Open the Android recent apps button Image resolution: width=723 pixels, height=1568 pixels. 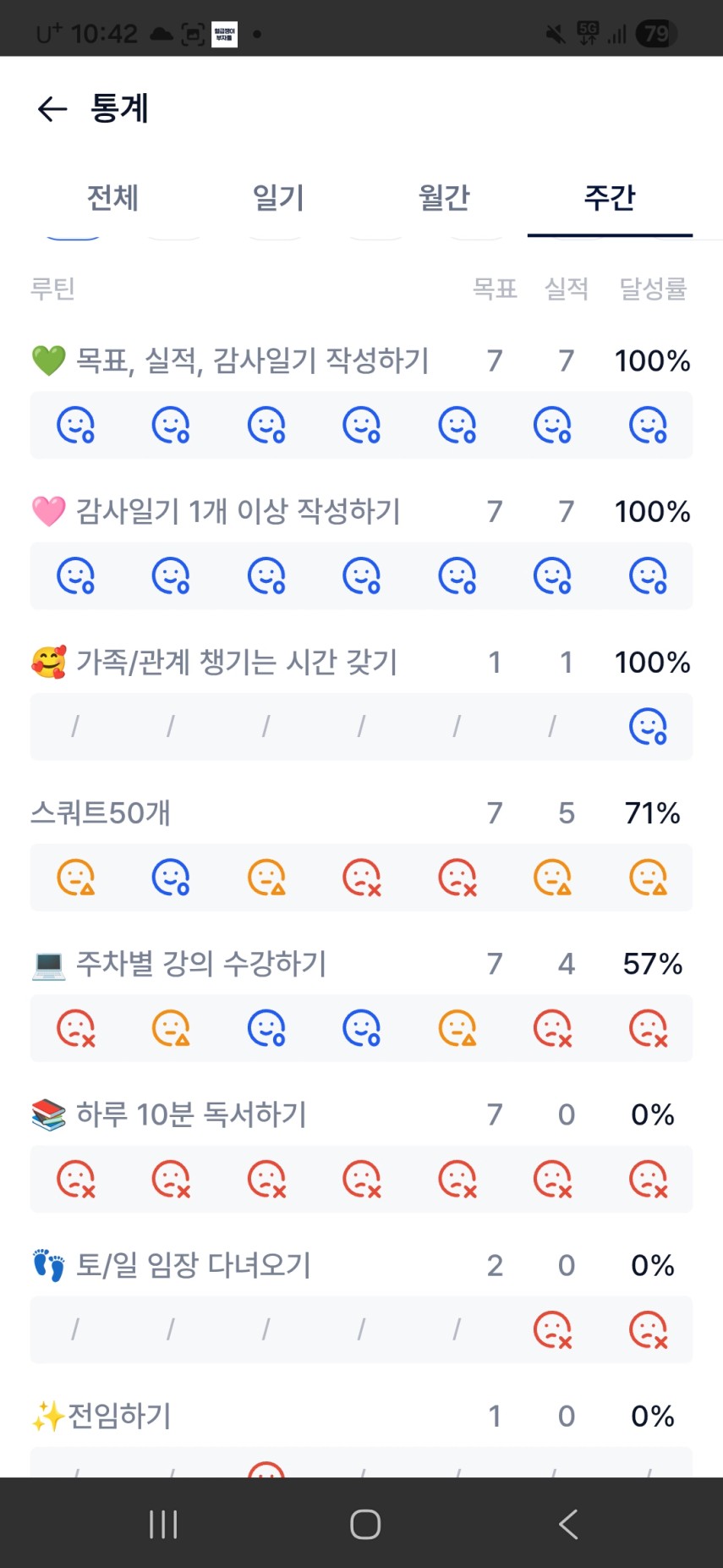[163, 1524]
